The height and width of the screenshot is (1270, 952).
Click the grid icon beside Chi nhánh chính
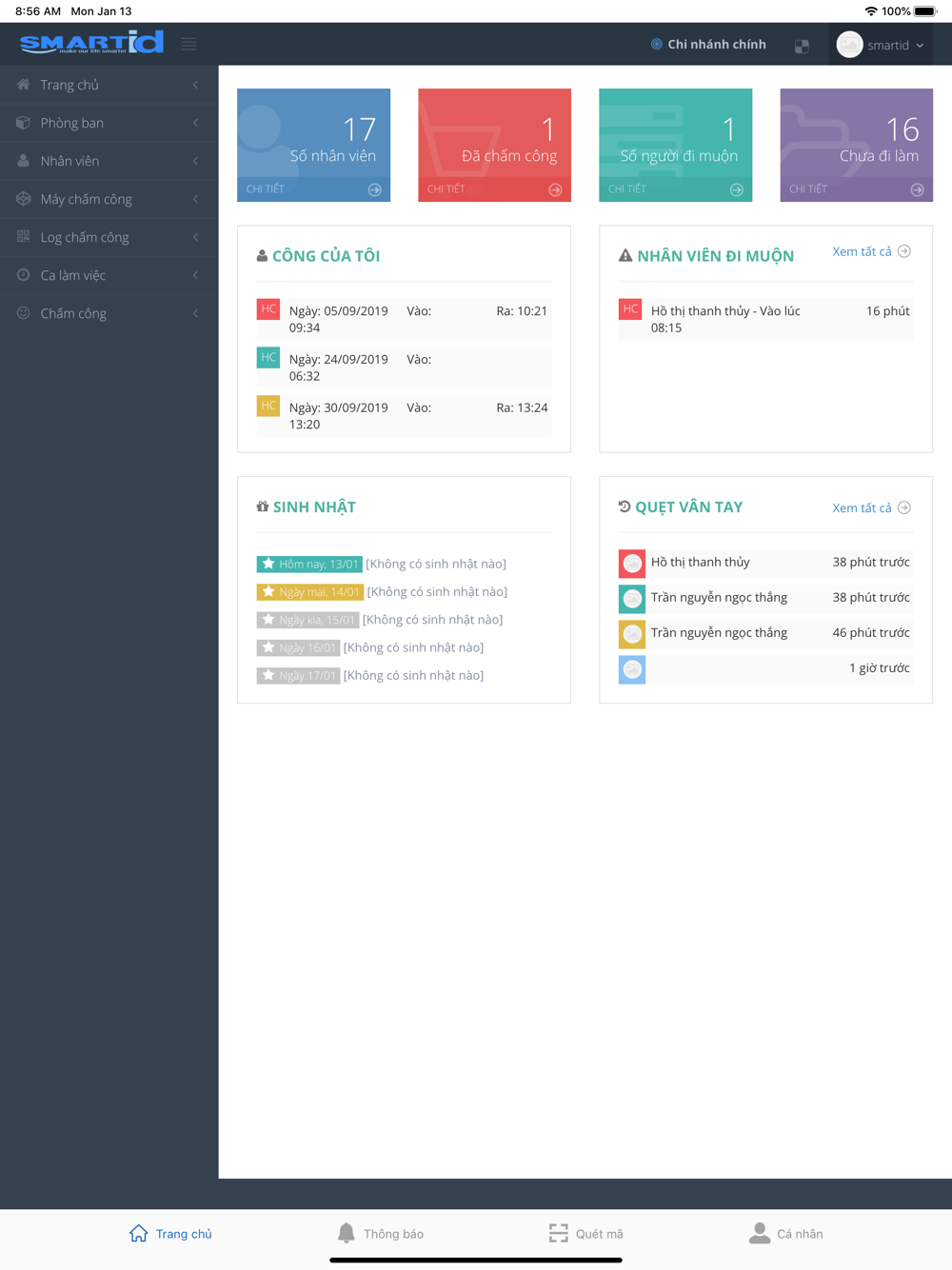[x=802, y=46]
